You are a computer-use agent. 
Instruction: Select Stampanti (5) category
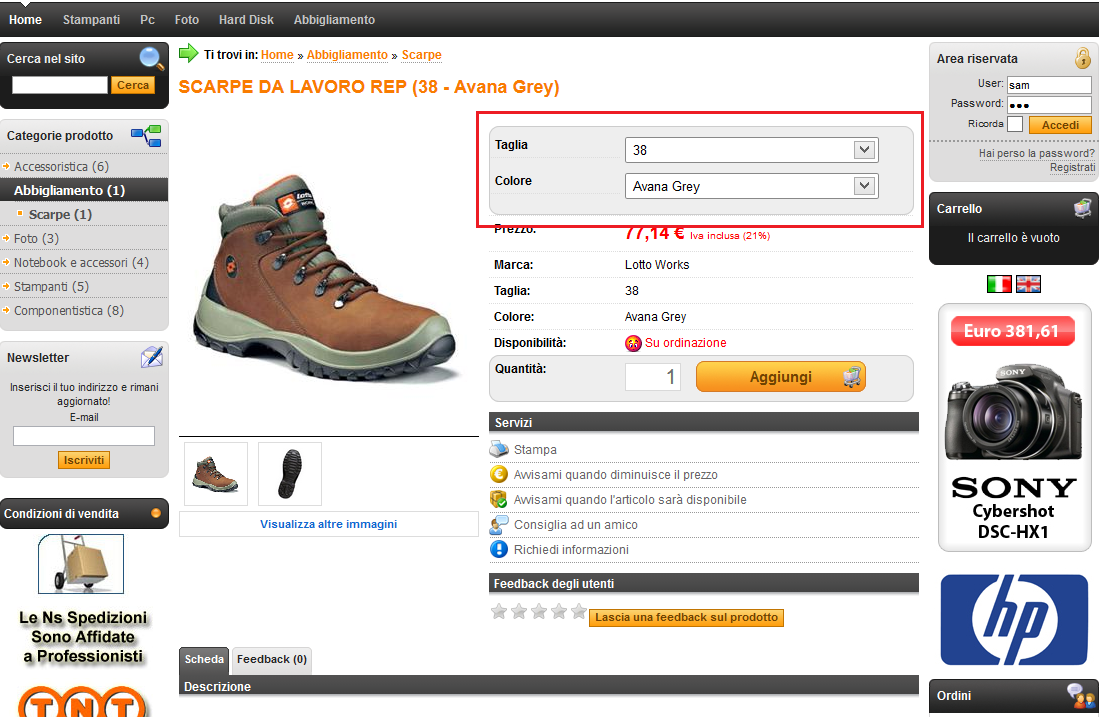(51, 287)
